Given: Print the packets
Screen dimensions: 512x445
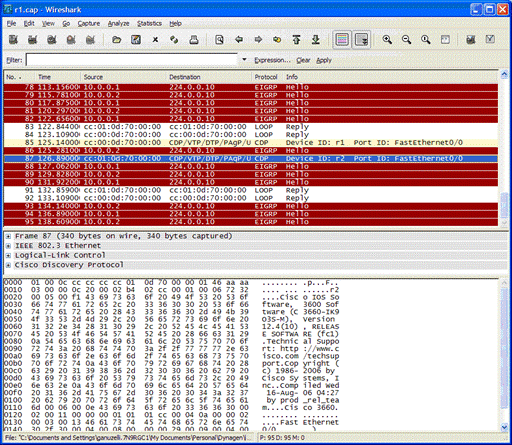Looking at the screenshot, I should tap(194, 40).
